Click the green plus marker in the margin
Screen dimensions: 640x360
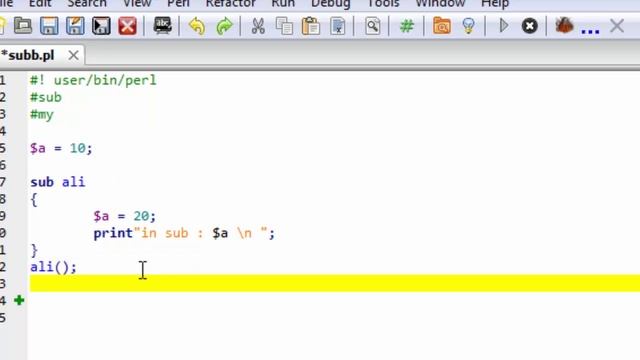pos(19,300)
